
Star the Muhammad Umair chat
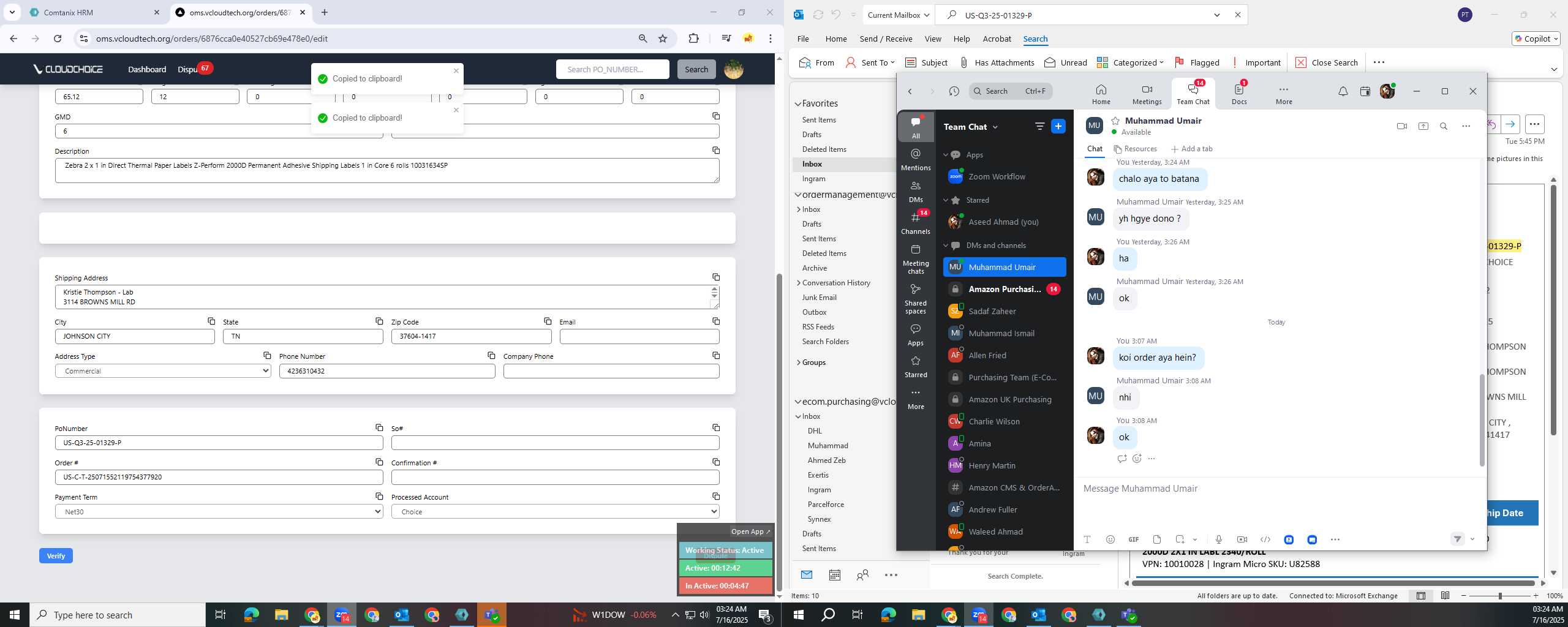click(x=1115, y=121)
